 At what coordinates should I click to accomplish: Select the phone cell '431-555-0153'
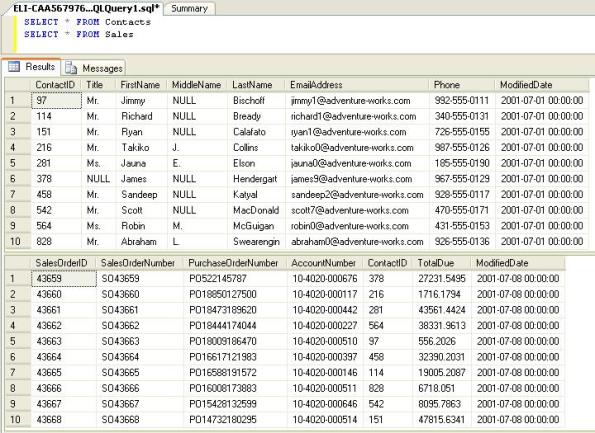[x=462, y=226]
